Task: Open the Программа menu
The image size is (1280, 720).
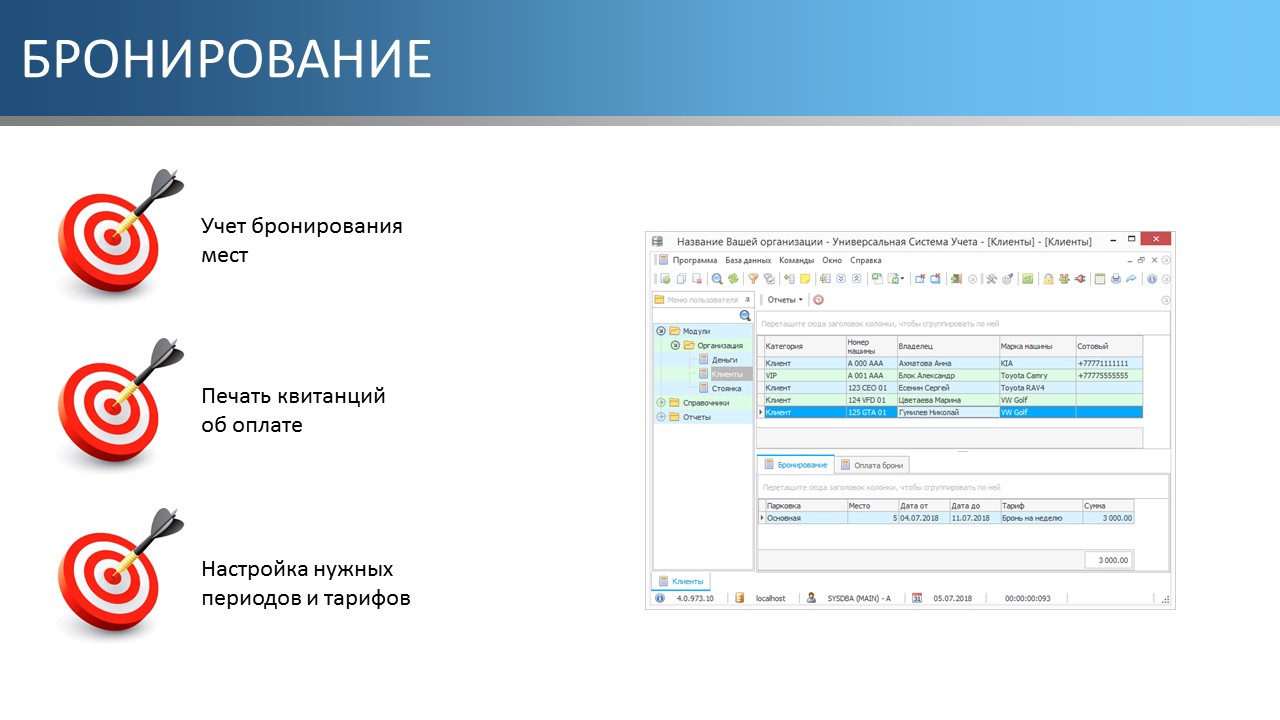Action: (x=694, y=260)
